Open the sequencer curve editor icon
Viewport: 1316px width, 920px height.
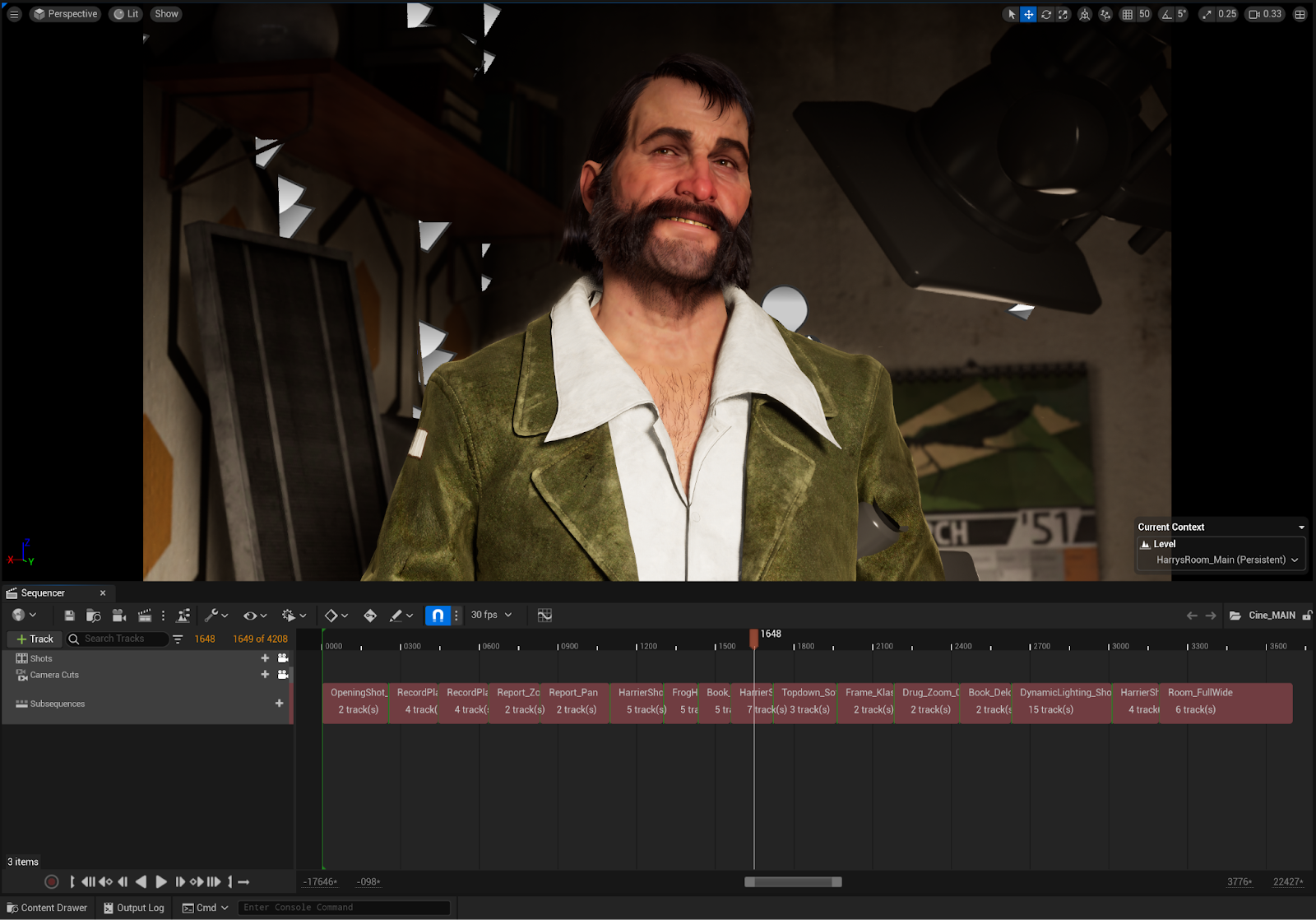tap(544, 616)
